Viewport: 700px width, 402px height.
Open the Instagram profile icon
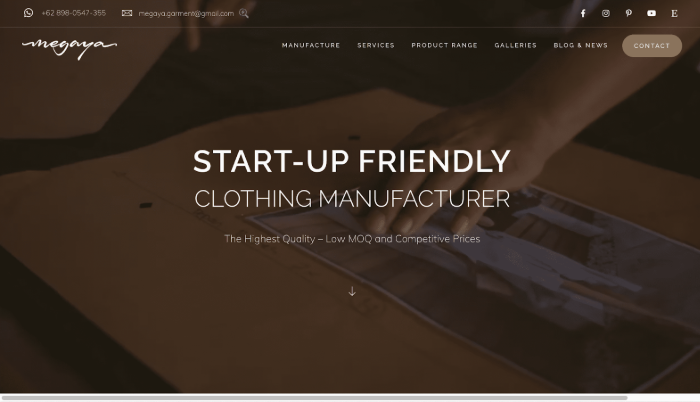click(606, 13)
